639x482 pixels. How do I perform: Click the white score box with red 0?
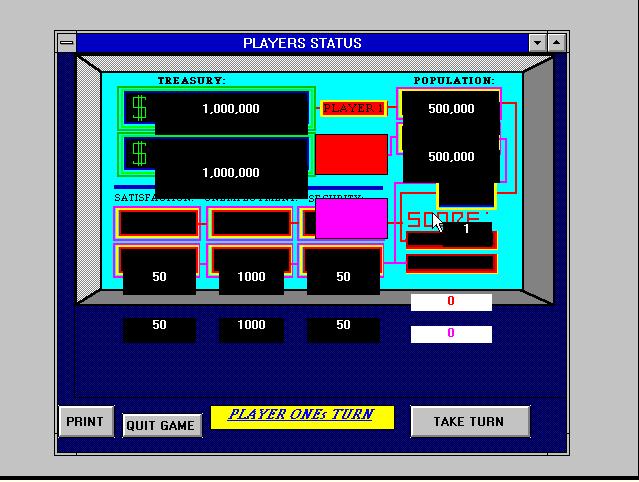click(x=451, y=301)
